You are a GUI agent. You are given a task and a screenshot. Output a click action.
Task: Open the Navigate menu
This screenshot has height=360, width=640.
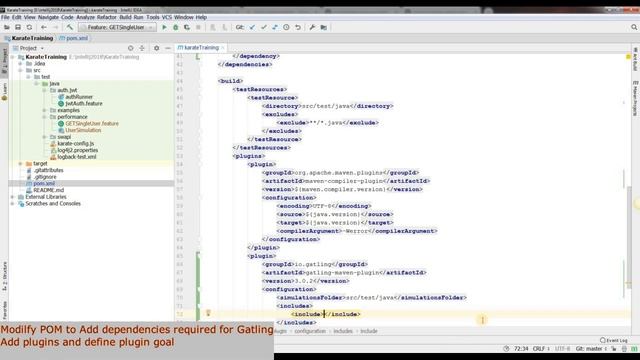[49, 17]
